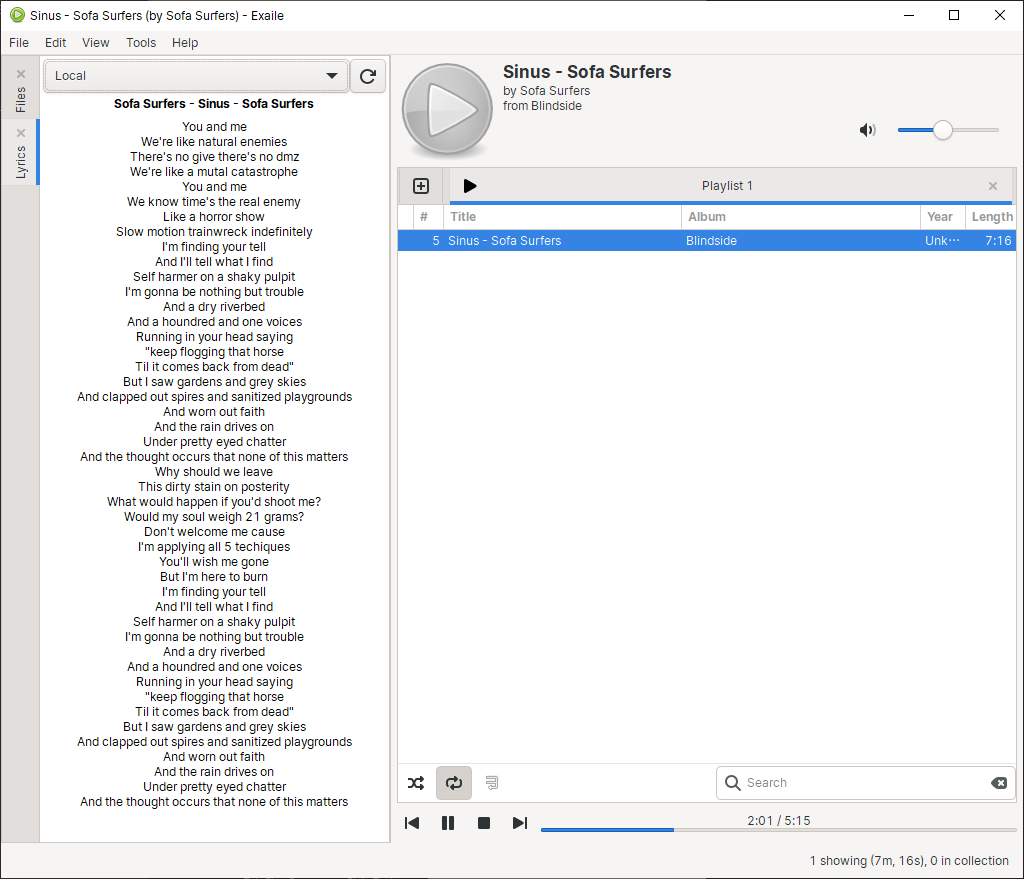The image size is (1024, 879).
Task: Adjust the volume slider
Action: coord(948,130)
